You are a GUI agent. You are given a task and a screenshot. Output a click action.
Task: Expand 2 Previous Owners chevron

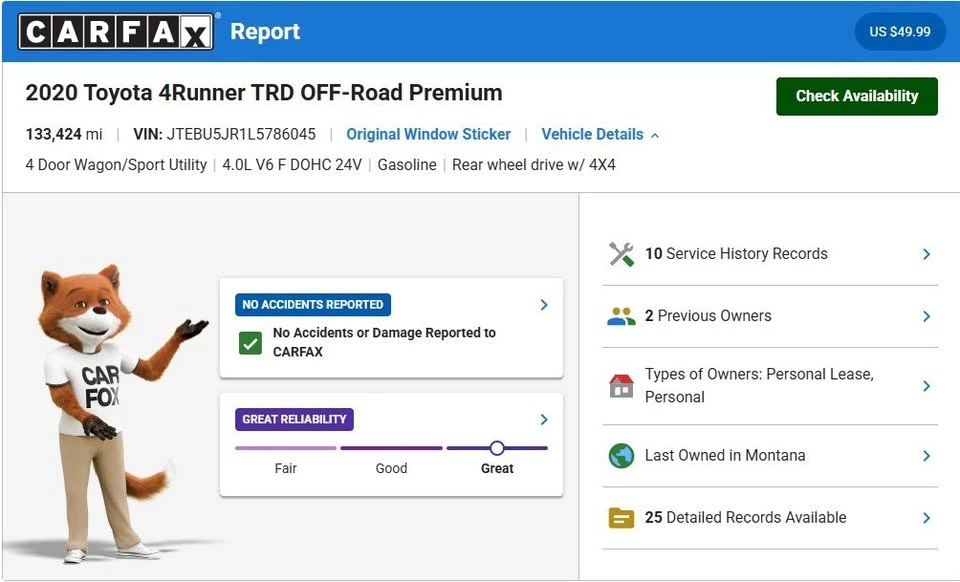[926, 316]
